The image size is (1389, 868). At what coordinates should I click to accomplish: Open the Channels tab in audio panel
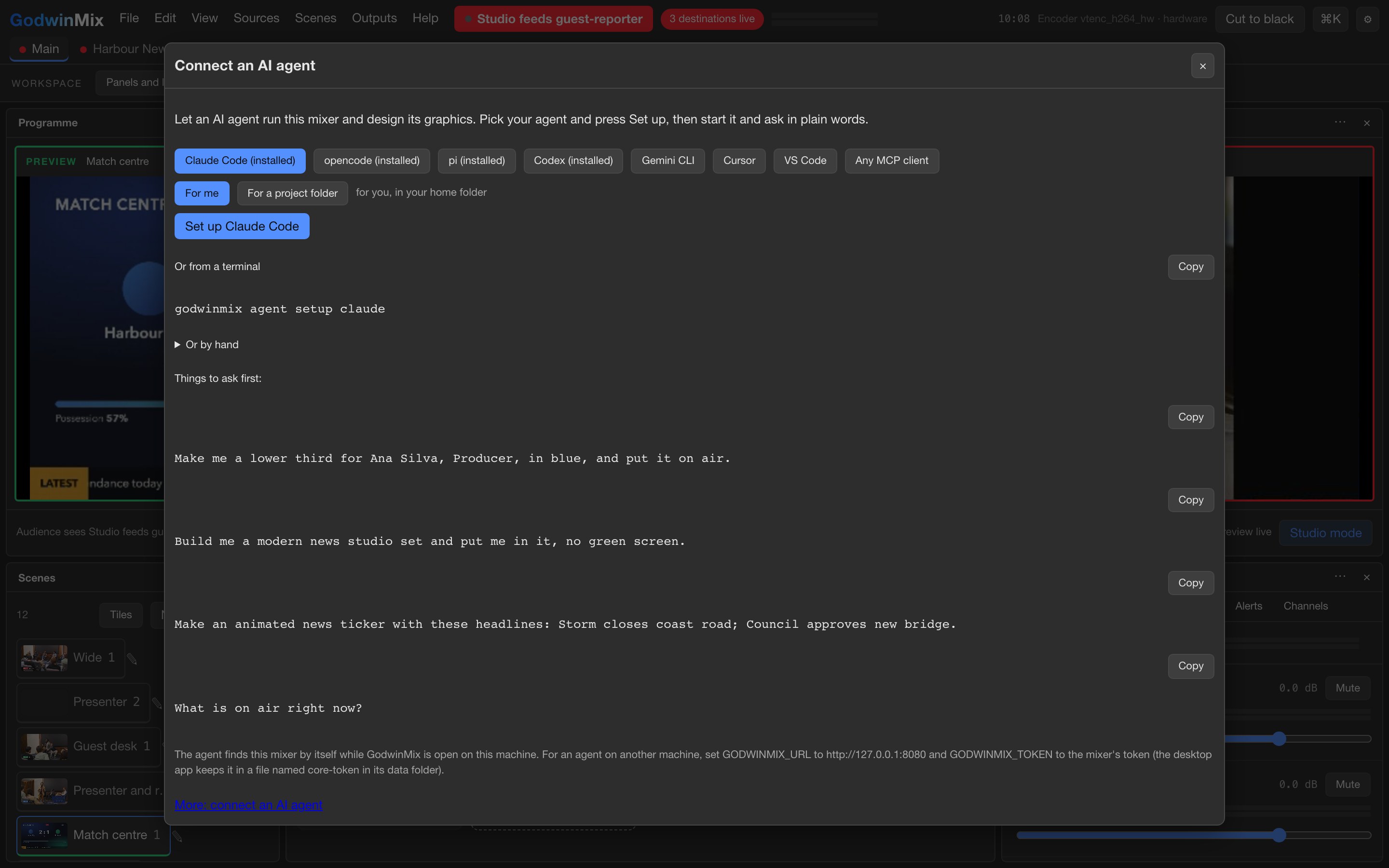(x=1305, y=606)
